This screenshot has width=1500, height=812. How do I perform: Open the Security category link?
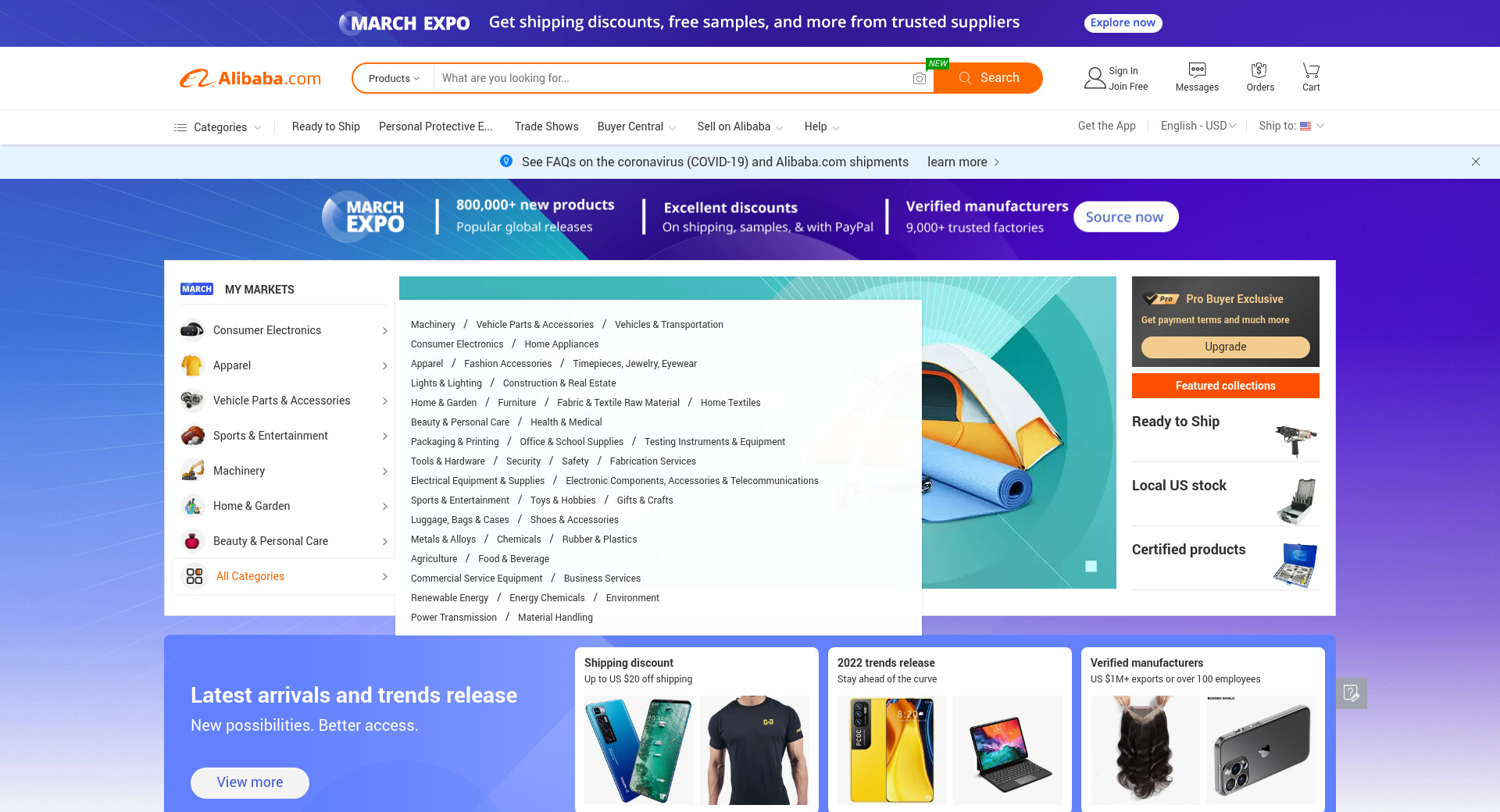[523, 461]
